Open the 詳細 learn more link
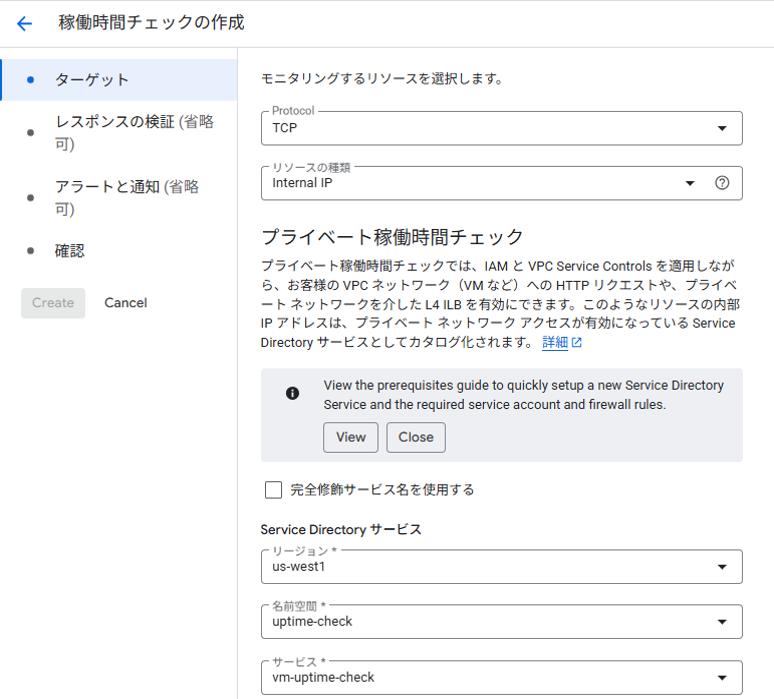The width and height of the screenshot is (774, 699). [x=555, y=342]
